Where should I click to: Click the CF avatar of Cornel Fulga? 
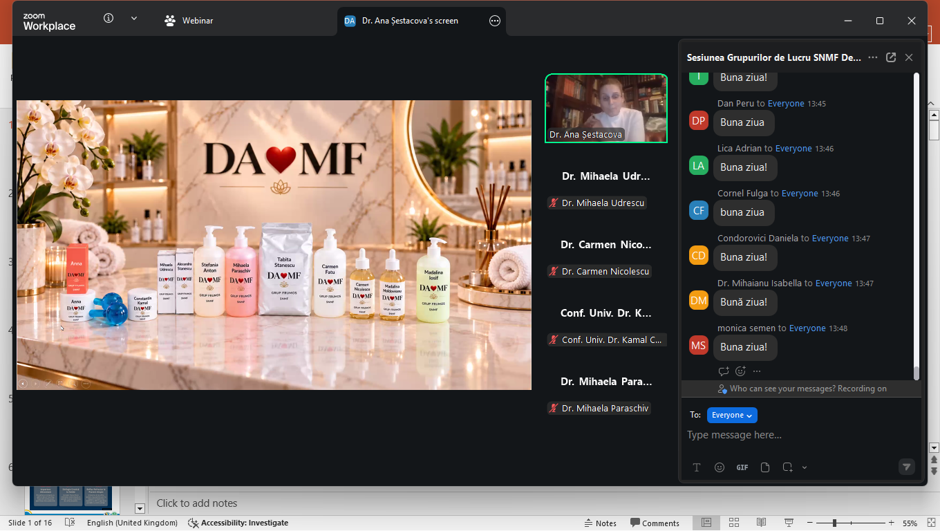(x=698, y=210)
